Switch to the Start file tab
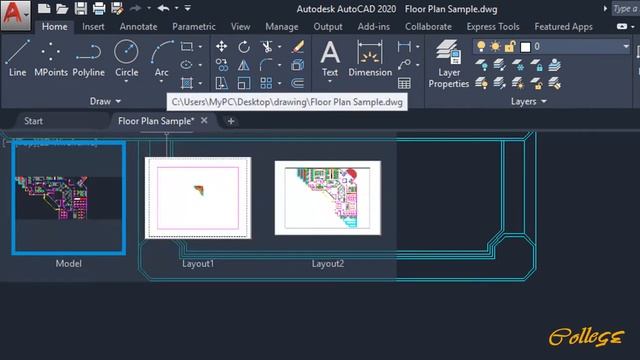This screenshot has width=640, height=360. point(33,121)
